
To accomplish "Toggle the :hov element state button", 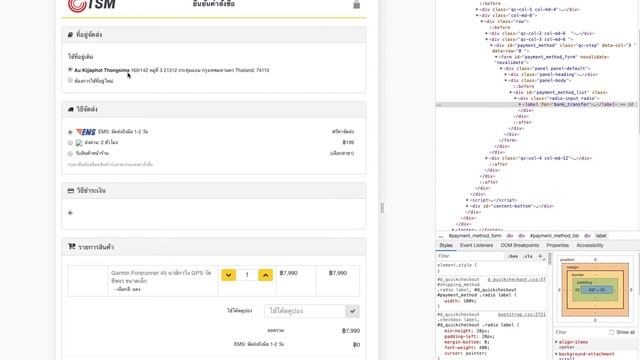I will 513,256.
